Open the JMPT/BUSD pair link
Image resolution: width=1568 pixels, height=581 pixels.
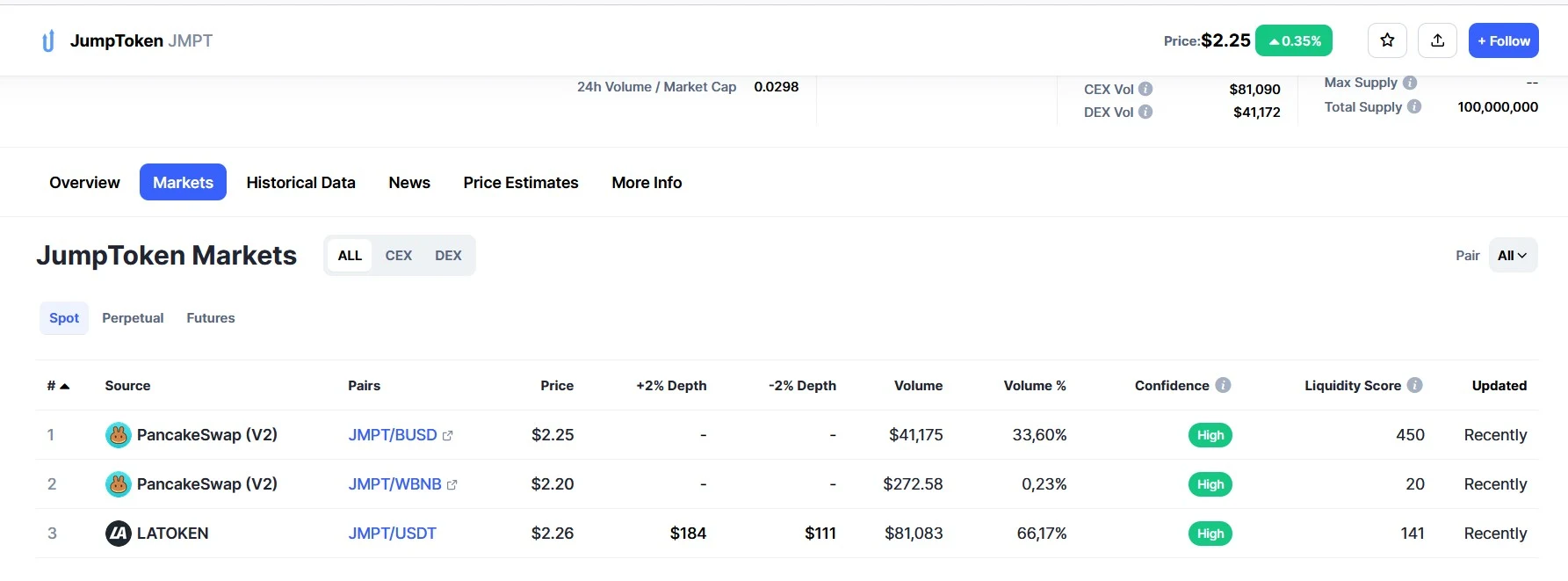click(x=393, y=435)
